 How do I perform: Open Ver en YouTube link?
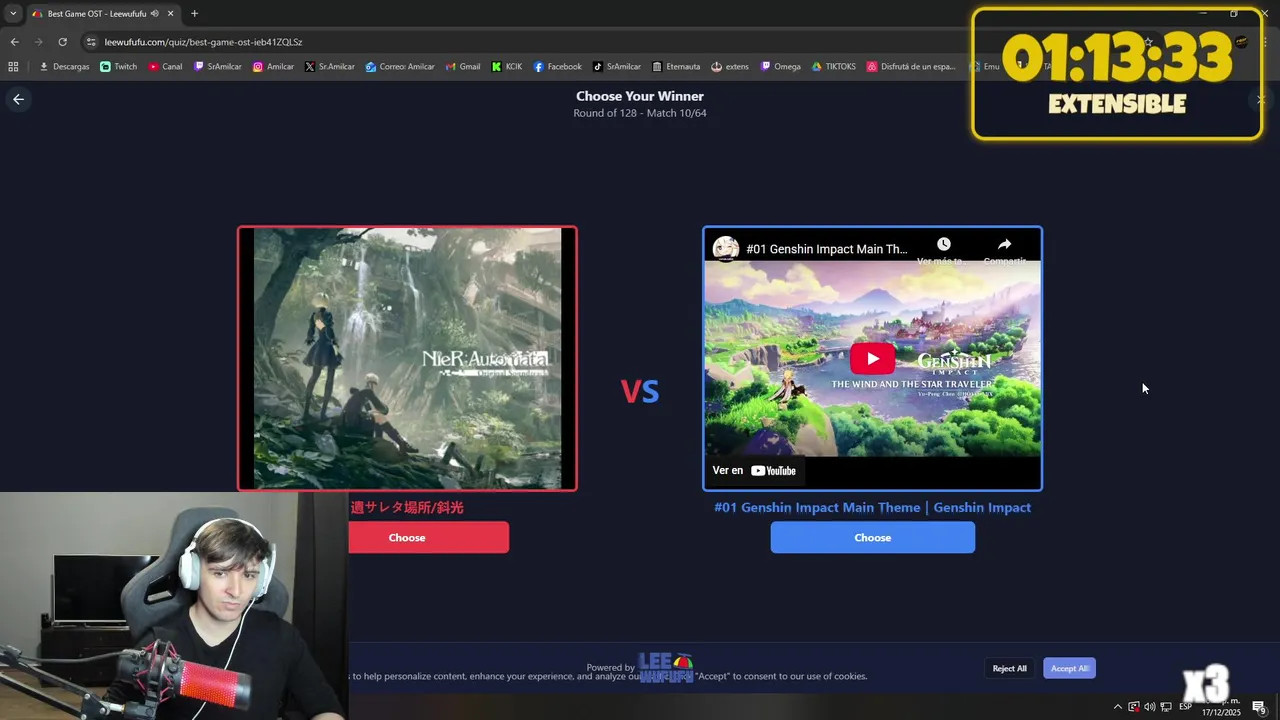(754, 470)
